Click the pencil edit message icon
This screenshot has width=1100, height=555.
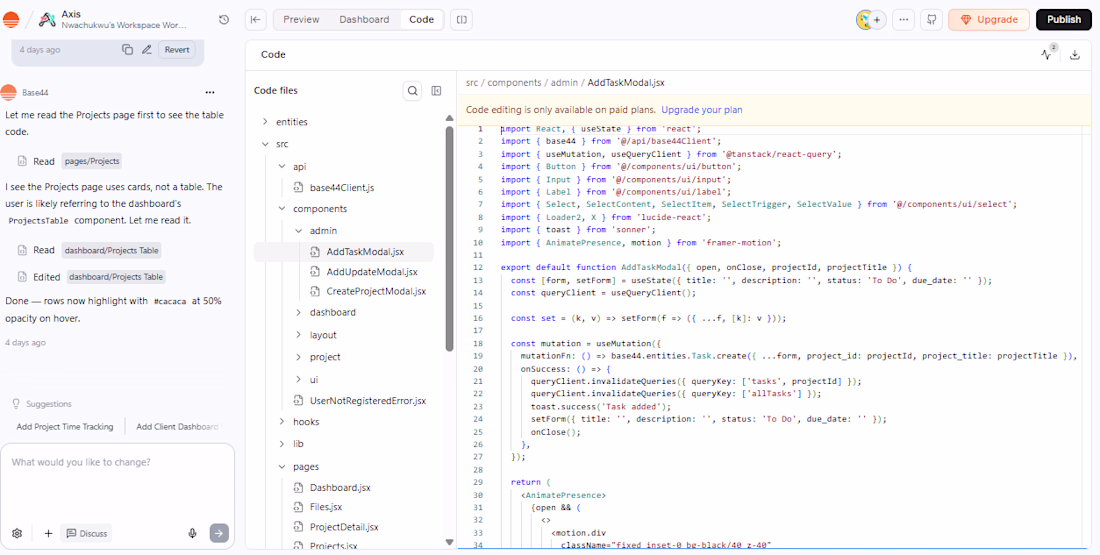(147, 50)
